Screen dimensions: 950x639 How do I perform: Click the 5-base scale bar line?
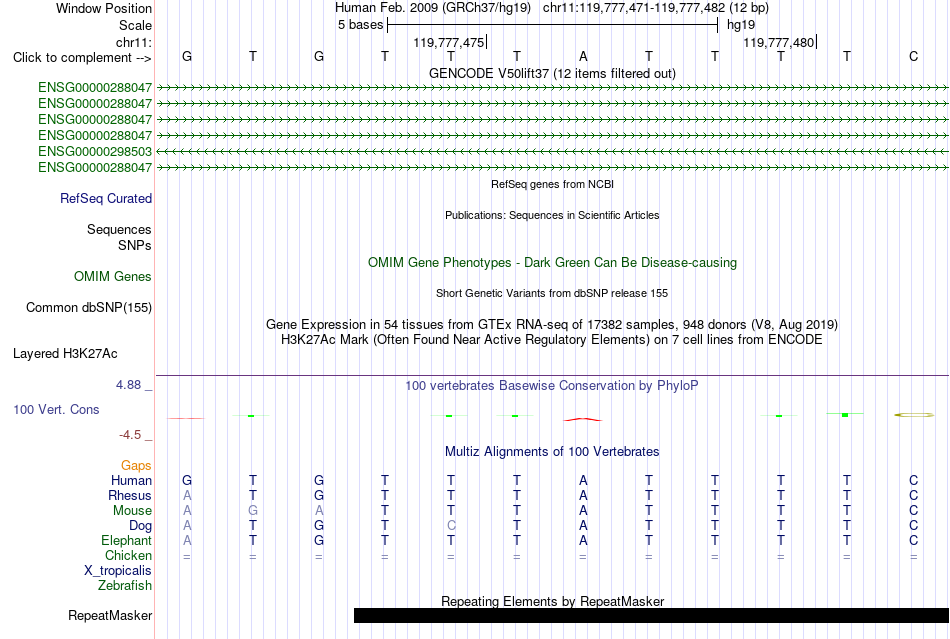pyautogui.click(x=553, y=25)
